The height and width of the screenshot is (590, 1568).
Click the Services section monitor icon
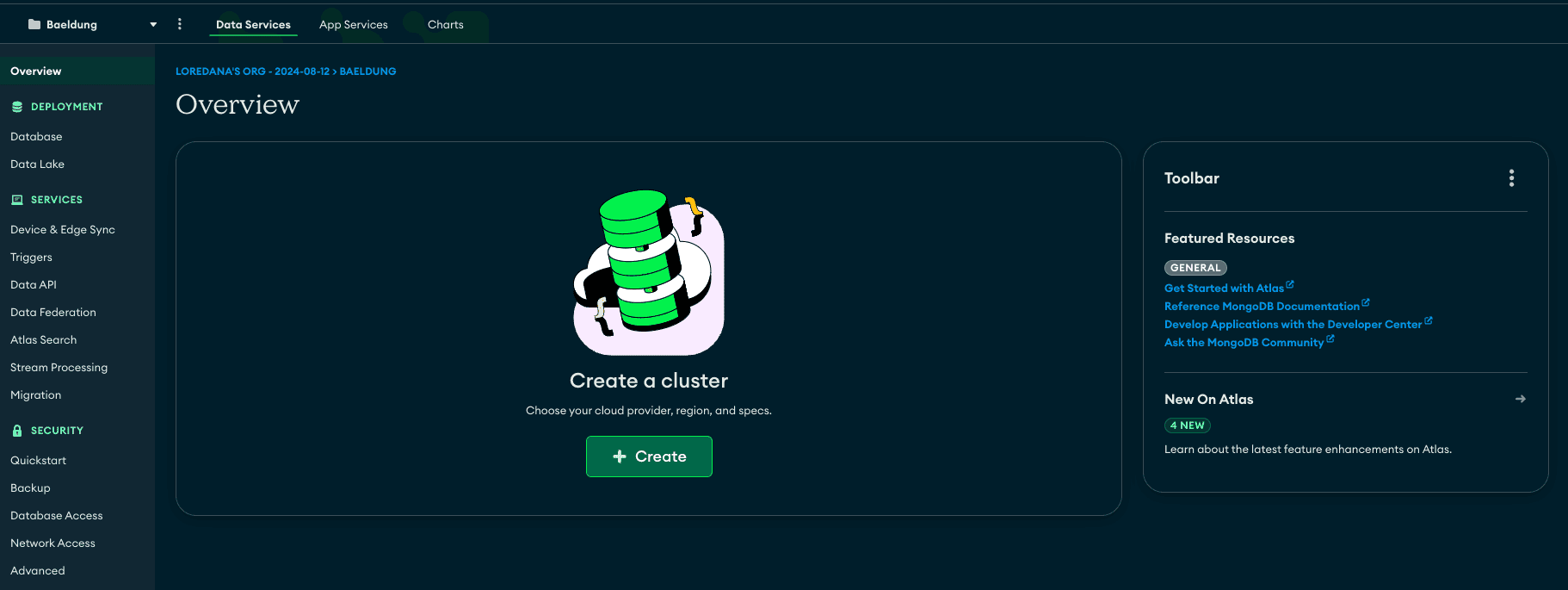click(17, 200)
